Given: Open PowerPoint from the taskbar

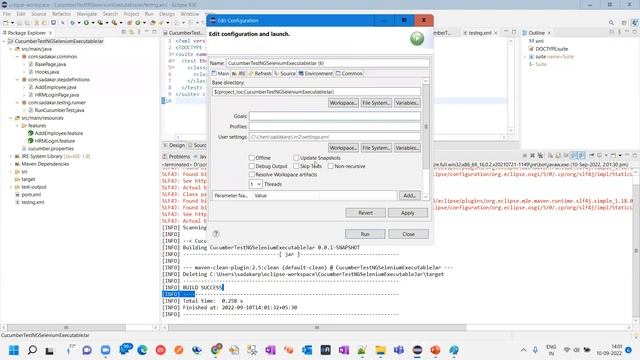Looking at the screenshot, I should tap(436, 350).
